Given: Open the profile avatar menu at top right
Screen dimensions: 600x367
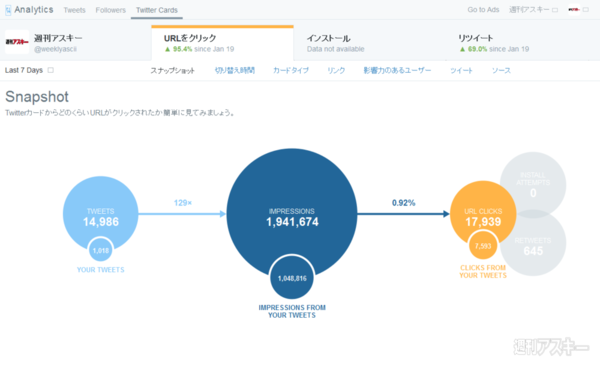Looking at the screenshot, I should point(578,10).
